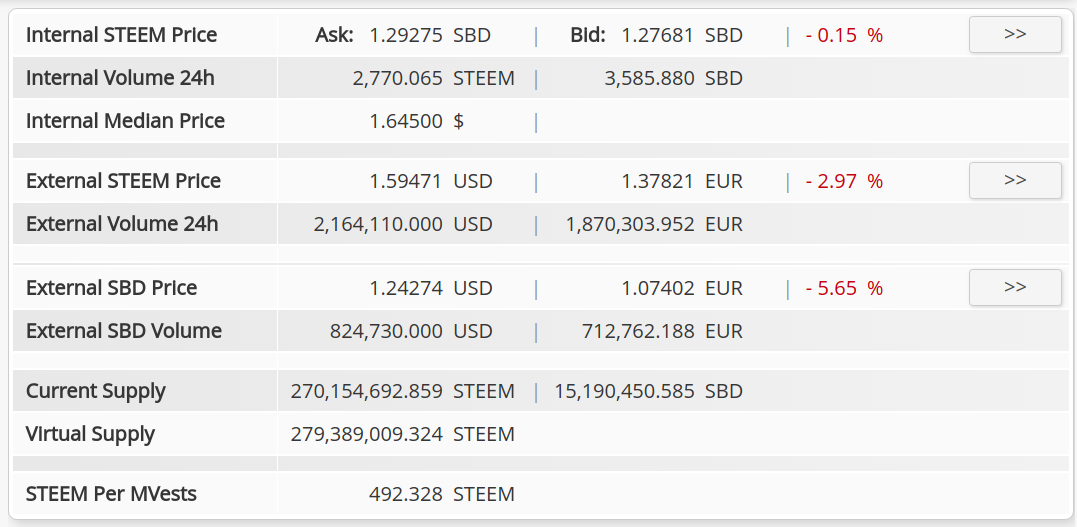The width and height of the screenshot is (1077, 527).
Task: Select the 1.37821 EUR price value
Action: pyautogui.click(x=682, y=181)
